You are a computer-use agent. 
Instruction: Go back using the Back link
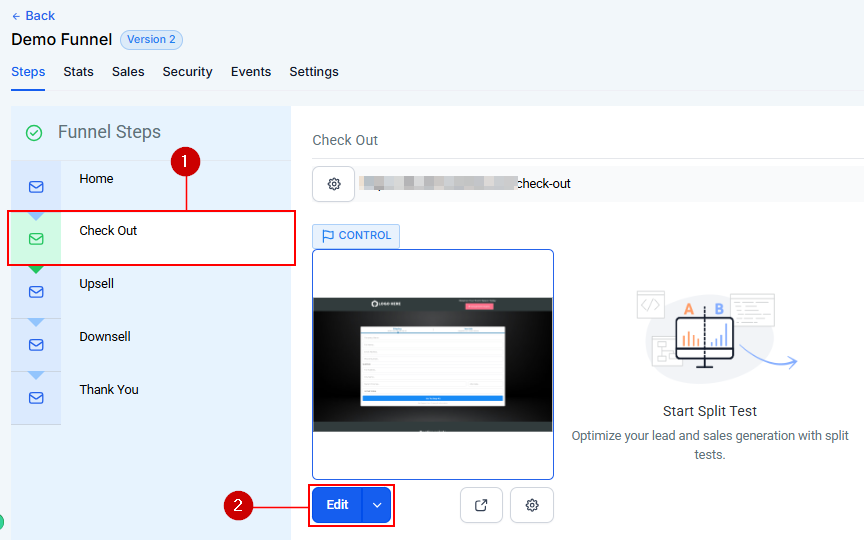(x=33, y=16)
